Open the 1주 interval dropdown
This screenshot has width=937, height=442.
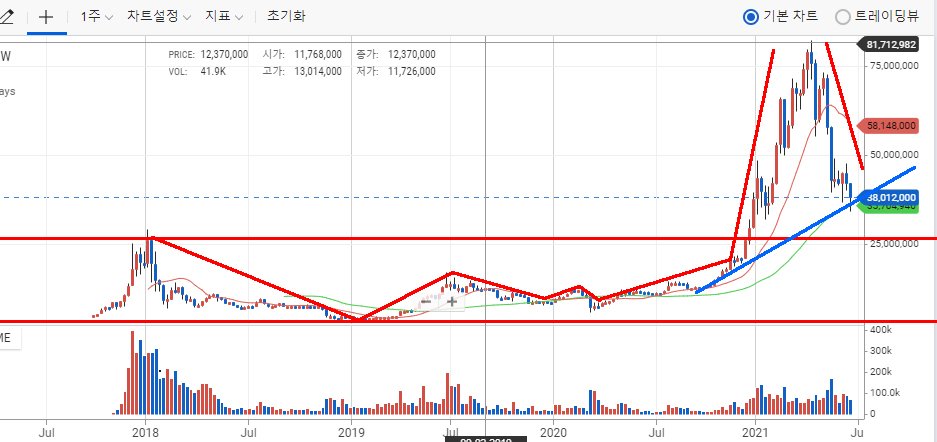[x=97, y=16]
